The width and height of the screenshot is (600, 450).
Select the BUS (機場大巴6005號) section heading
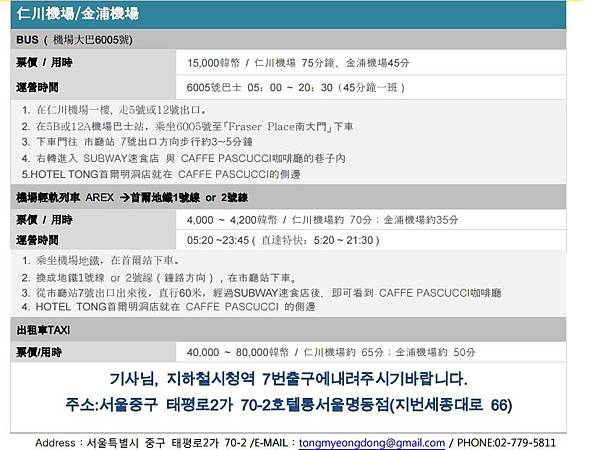[75, 40]
